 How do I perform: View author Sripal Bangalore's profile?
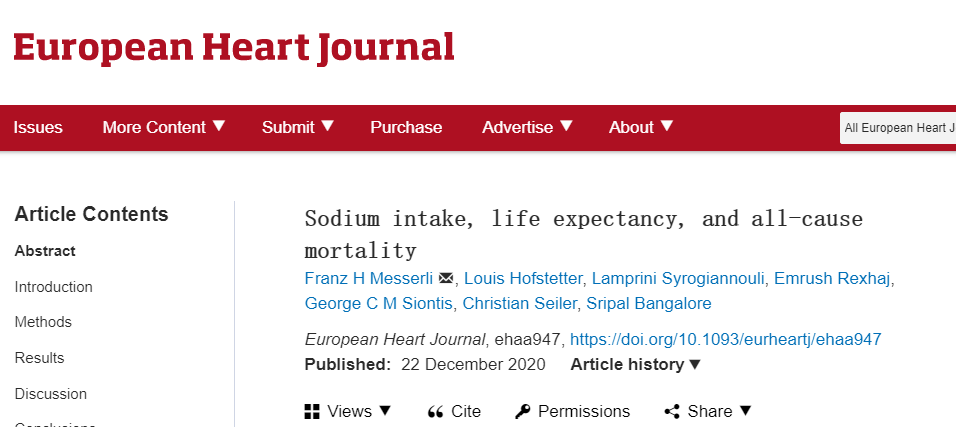tap(649, 303)
